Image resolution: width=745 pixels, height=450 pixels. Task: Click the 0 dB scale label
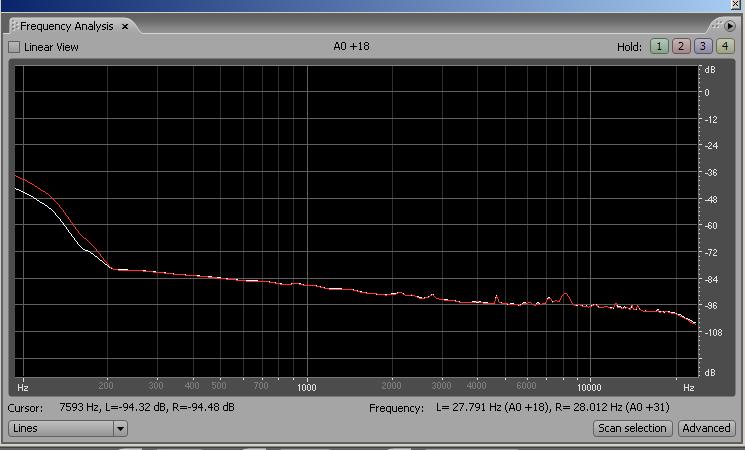[707, 93]
